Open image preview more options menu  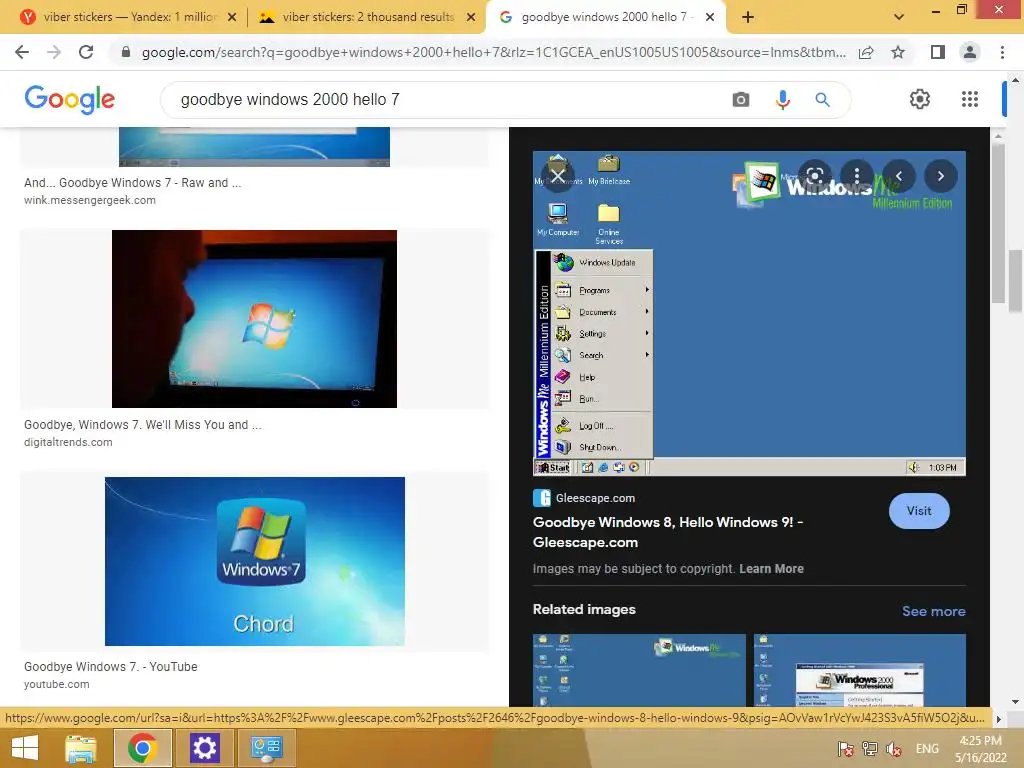tap(856, 176)
